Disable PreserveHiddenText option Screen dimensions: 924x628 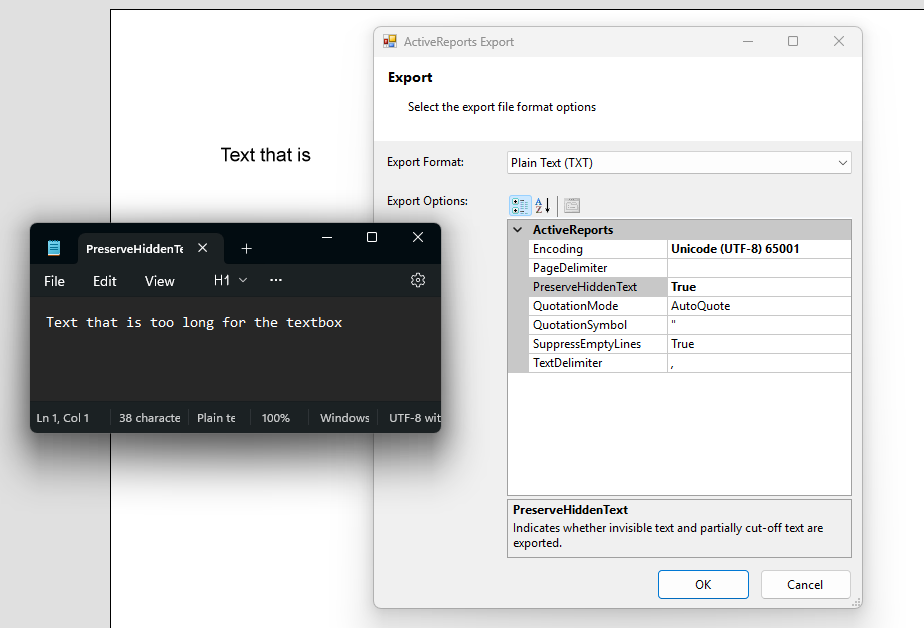[x=760, y=286]
